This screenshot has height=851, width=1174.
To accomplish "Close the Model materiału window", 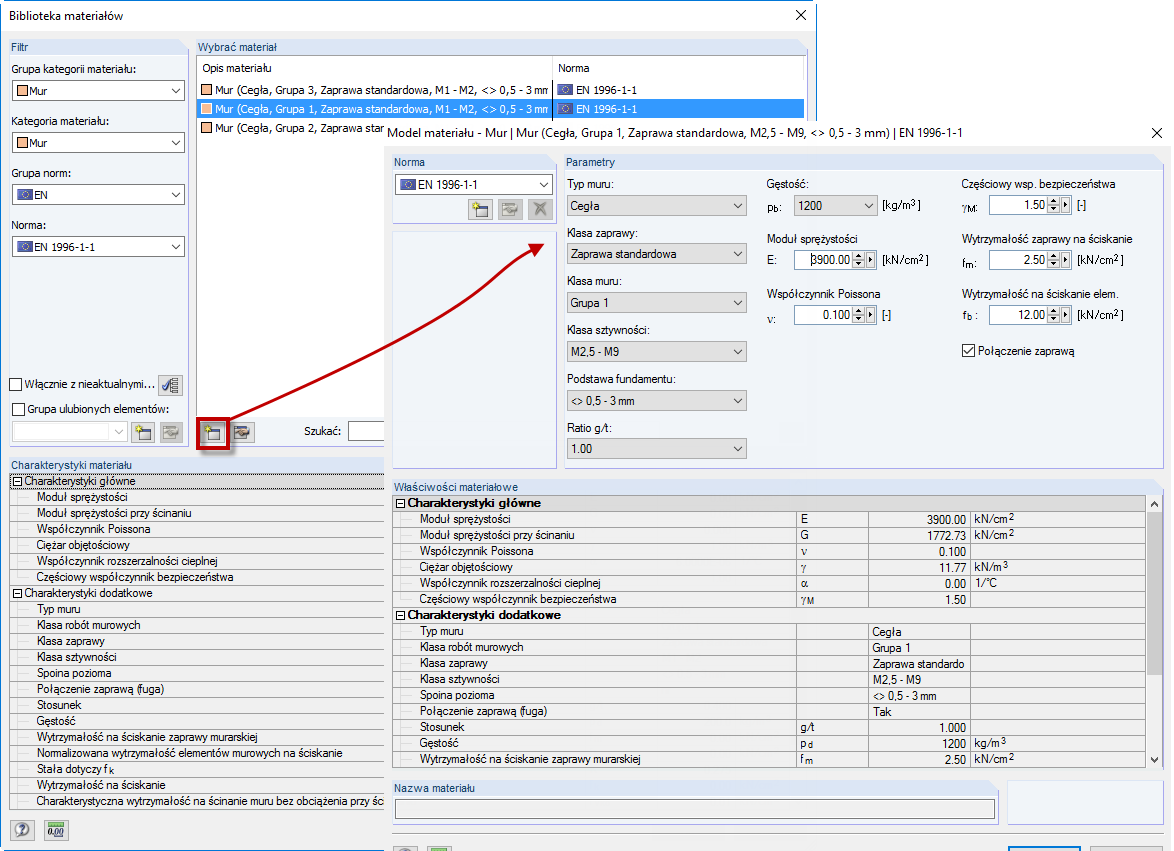I will [1157, 133].
